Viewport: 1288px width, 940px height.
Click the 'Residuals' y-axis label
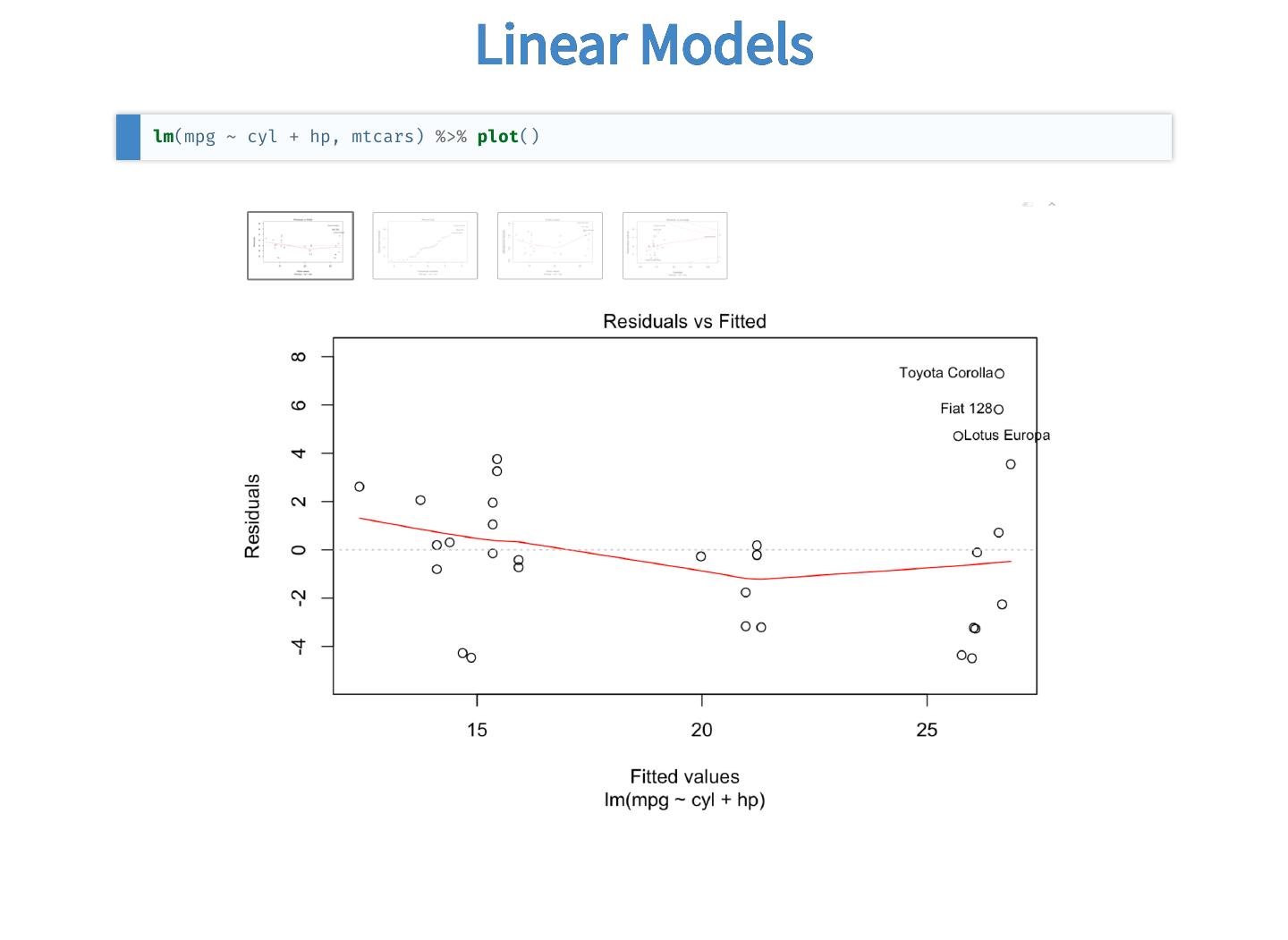click(x=252, y=516)
